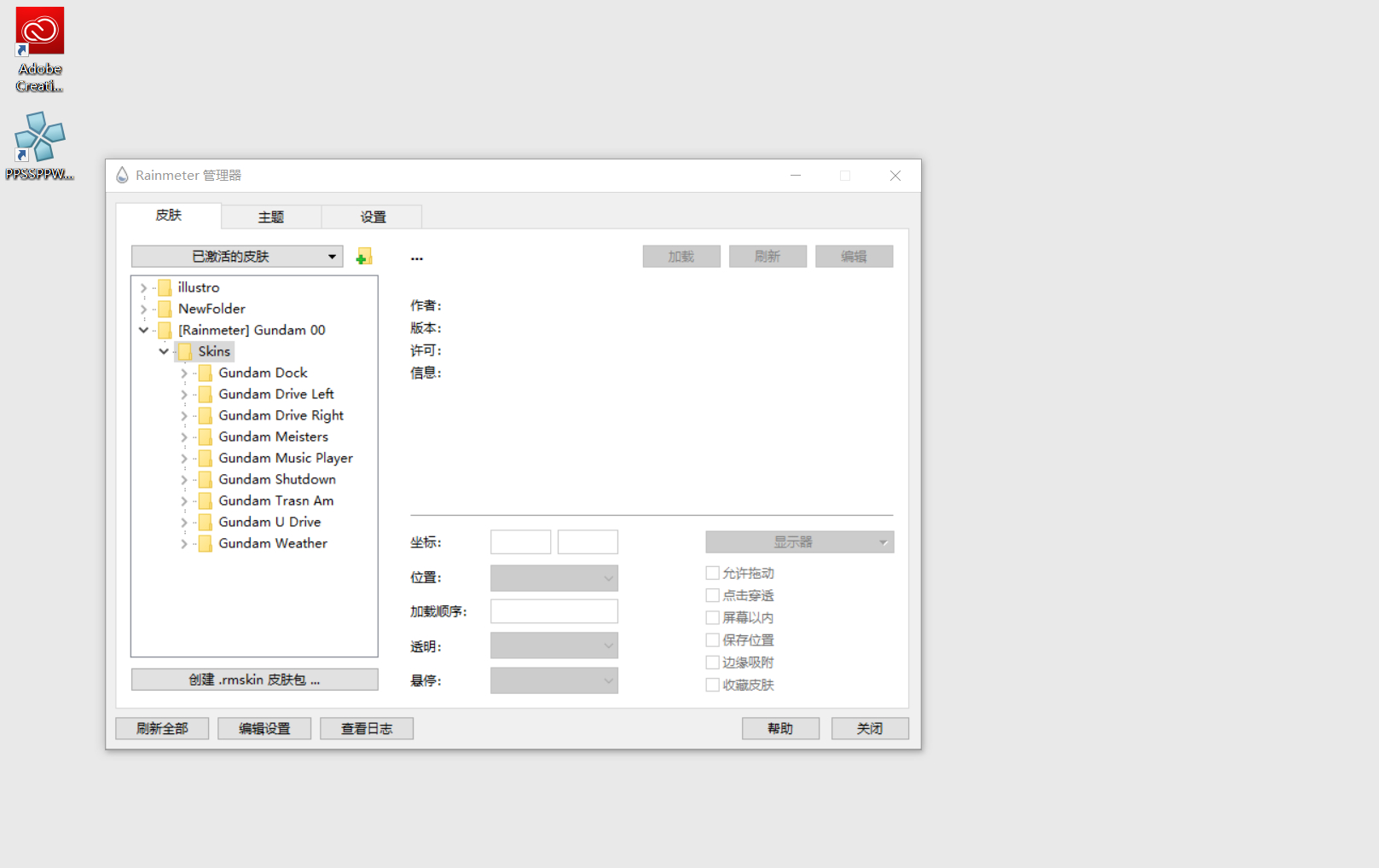The width and height of the screenshot is (1379, 868).
Task: Check the 收藏皮肤 option
Action: (x=712, y=685)
